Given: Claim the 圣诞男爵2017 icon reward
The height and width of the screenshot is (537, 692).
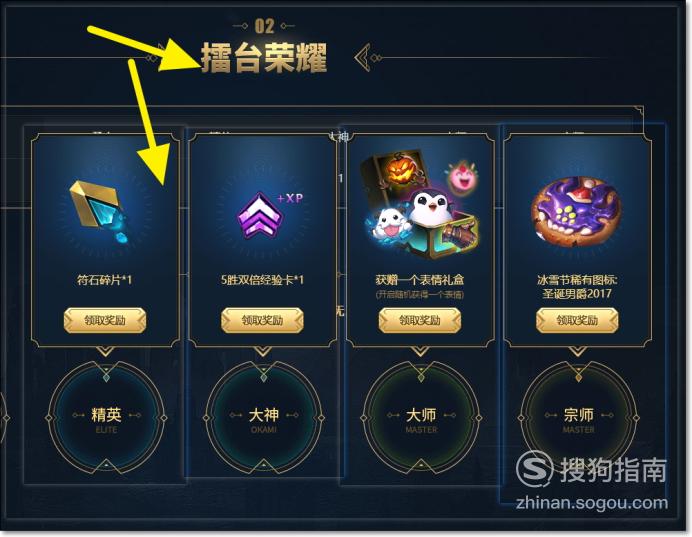Looking at the screenshot, I should point(577,320).
